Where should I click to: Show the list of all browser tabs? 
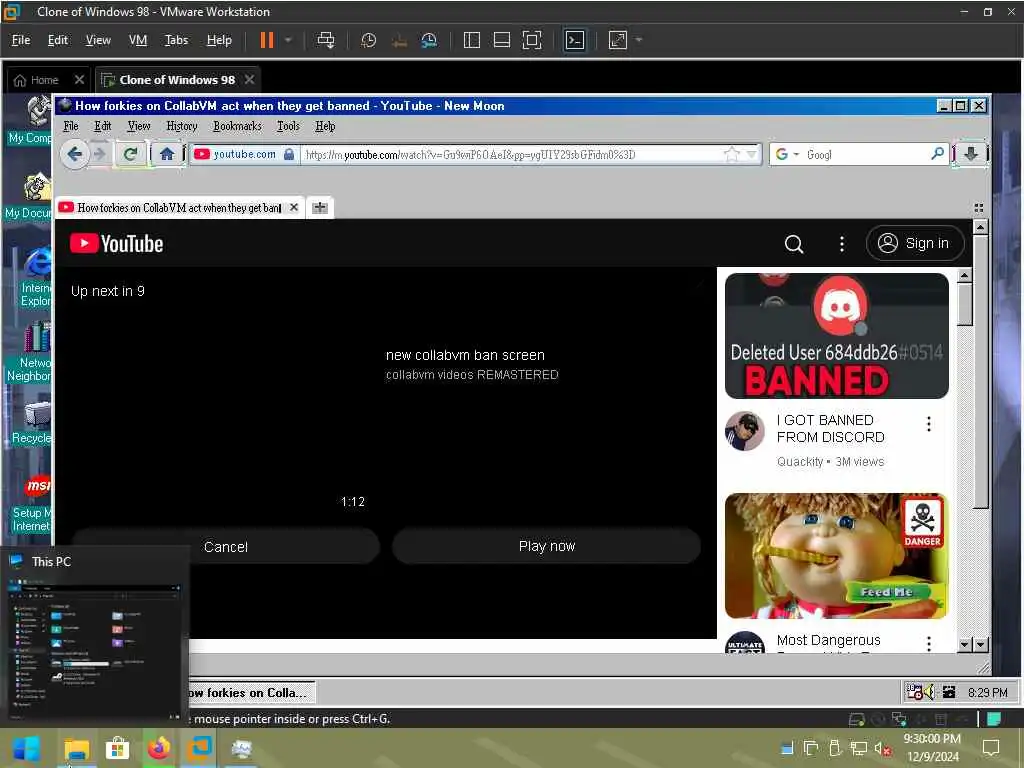(x=978, y=208)
